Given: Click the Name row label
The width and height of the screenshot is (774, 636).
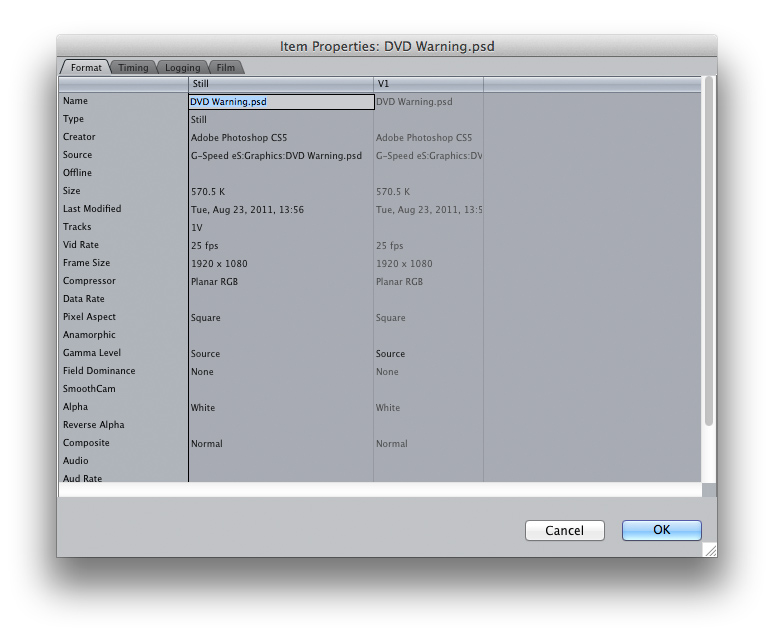Looking at the screenshot, I should [75, 101].
